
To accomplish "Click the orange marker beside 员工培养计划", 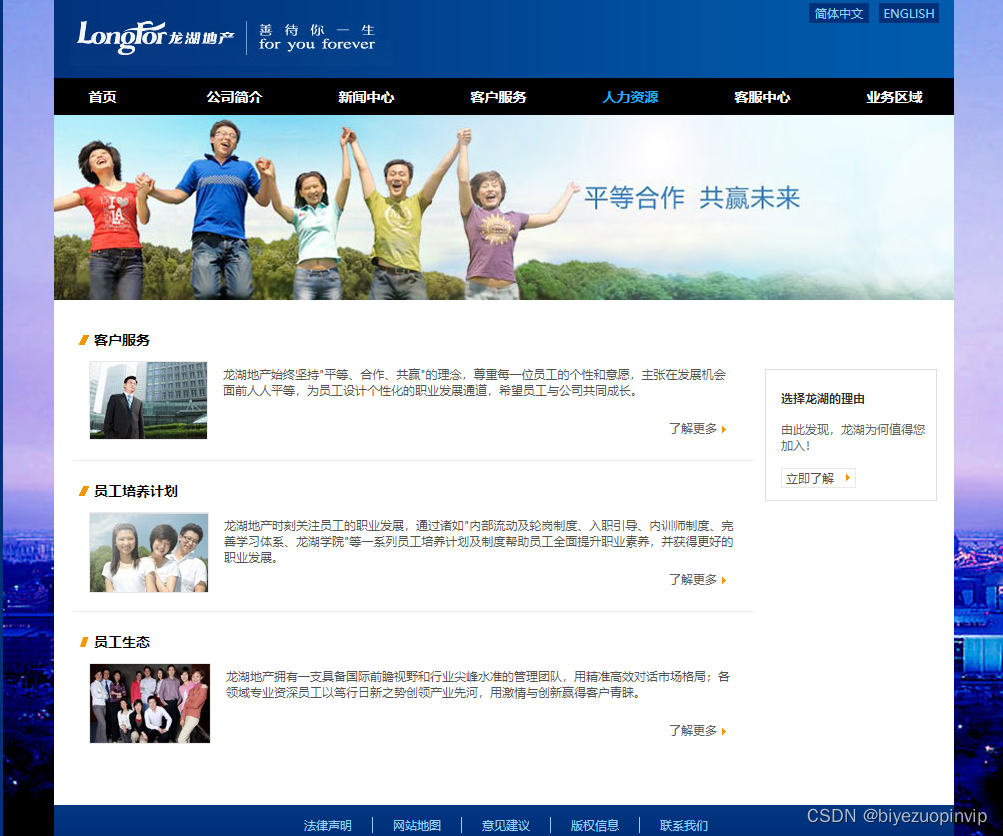I will [84, 491].
